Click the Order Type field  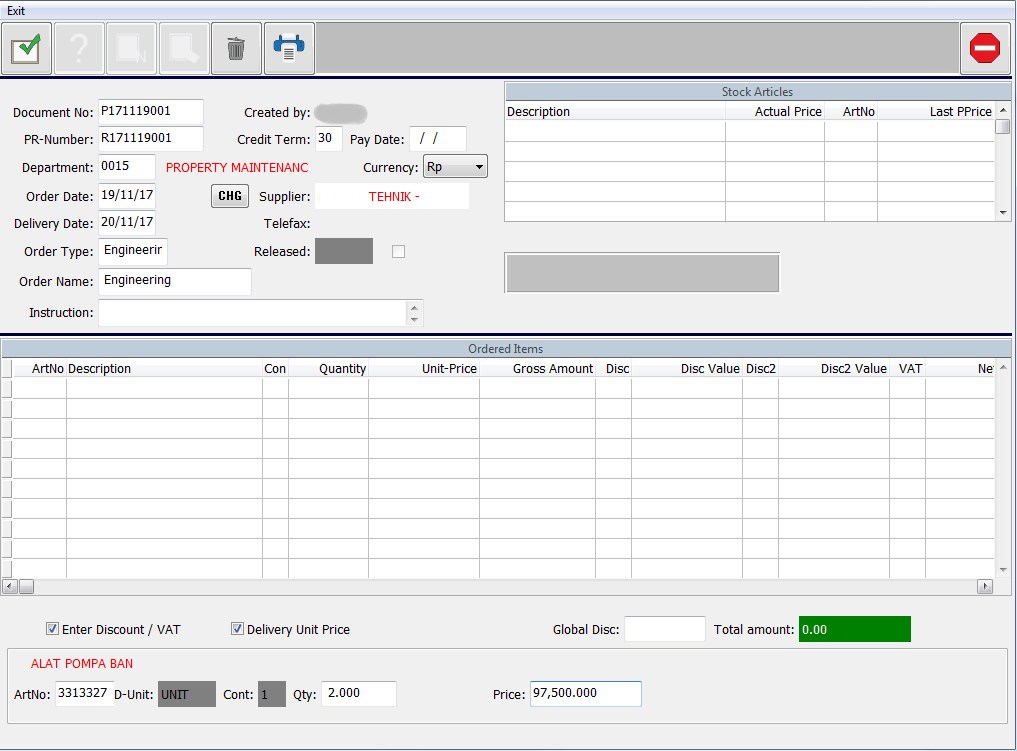pyautogui.click(x=133, y=251)
